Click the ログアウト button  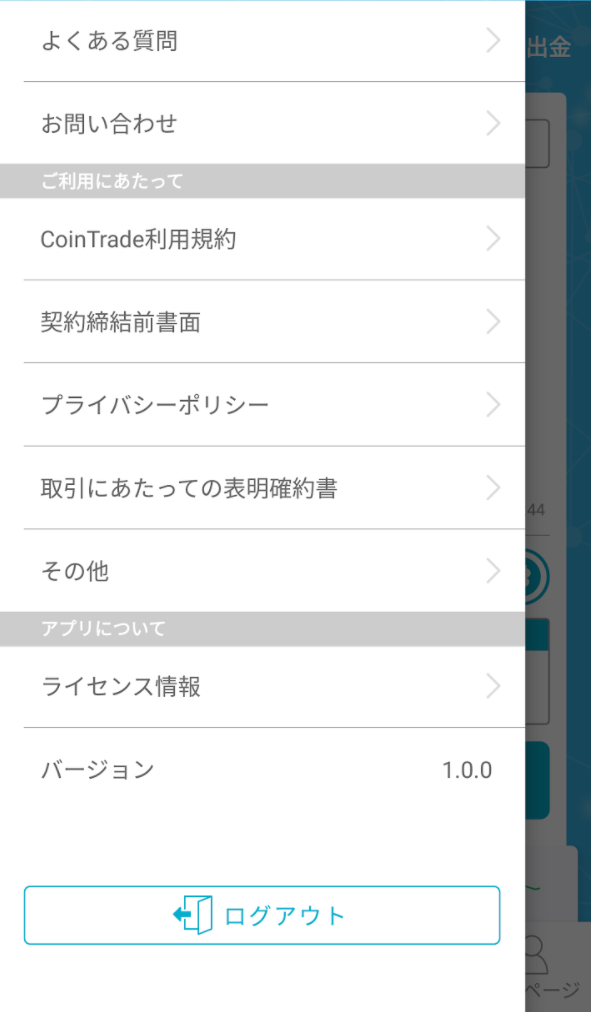[x=262, y=915]
